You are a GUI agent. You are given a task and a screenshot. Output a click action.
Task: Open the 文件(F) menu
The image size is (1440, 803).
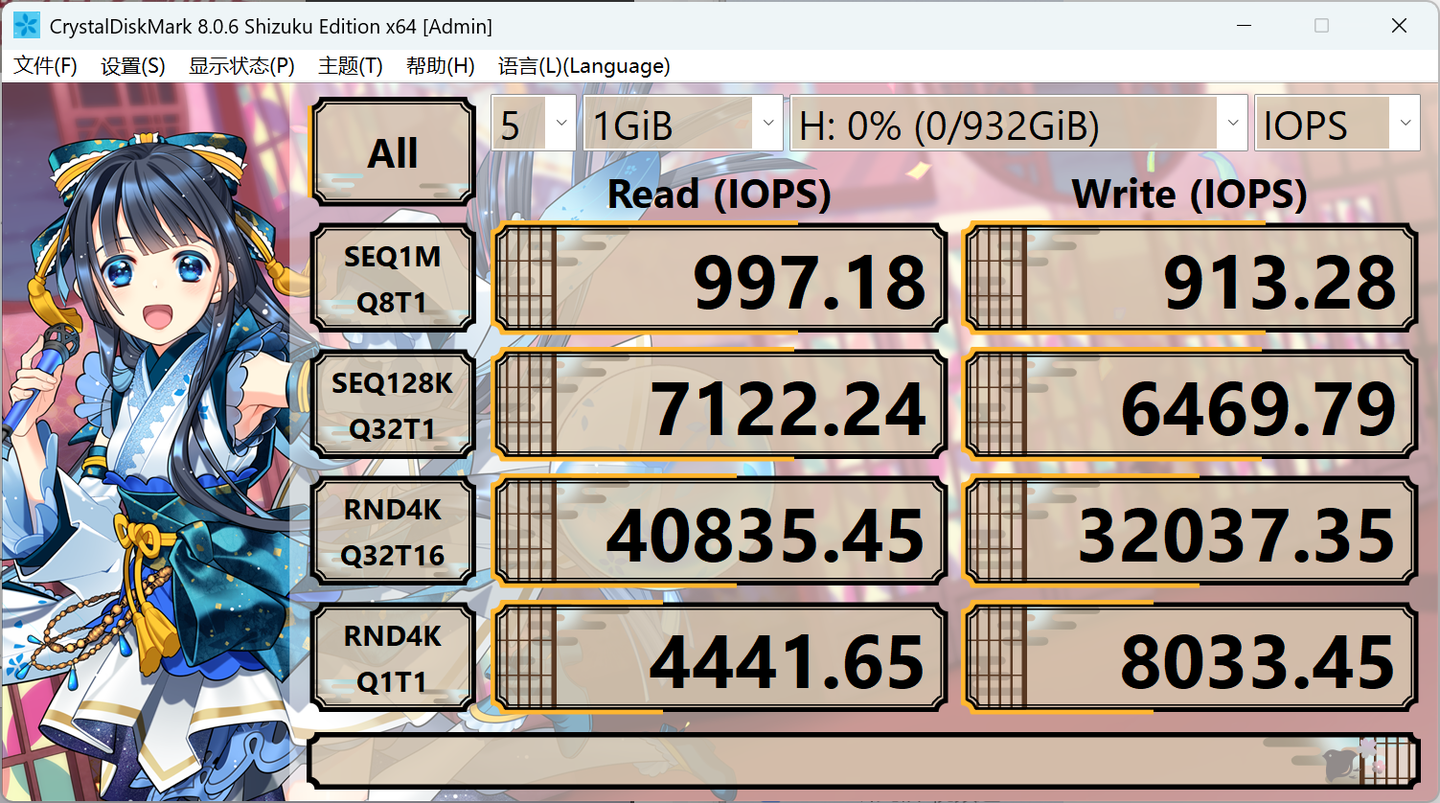45,66
